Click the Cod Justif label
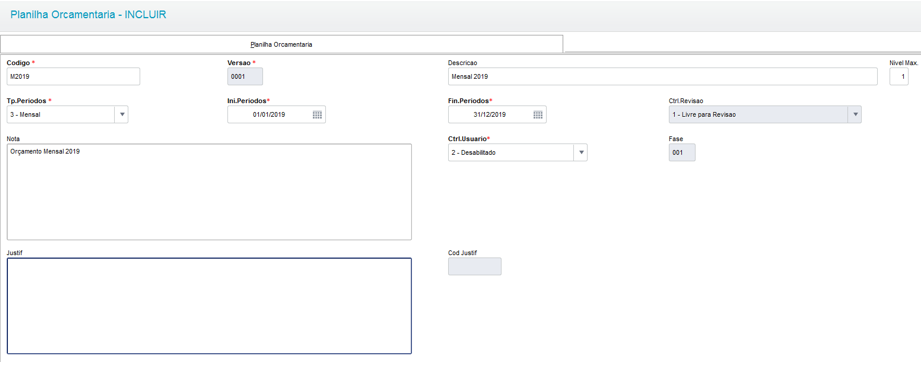The height and width of the screenshot is (367, 923). tap(463, 252)
